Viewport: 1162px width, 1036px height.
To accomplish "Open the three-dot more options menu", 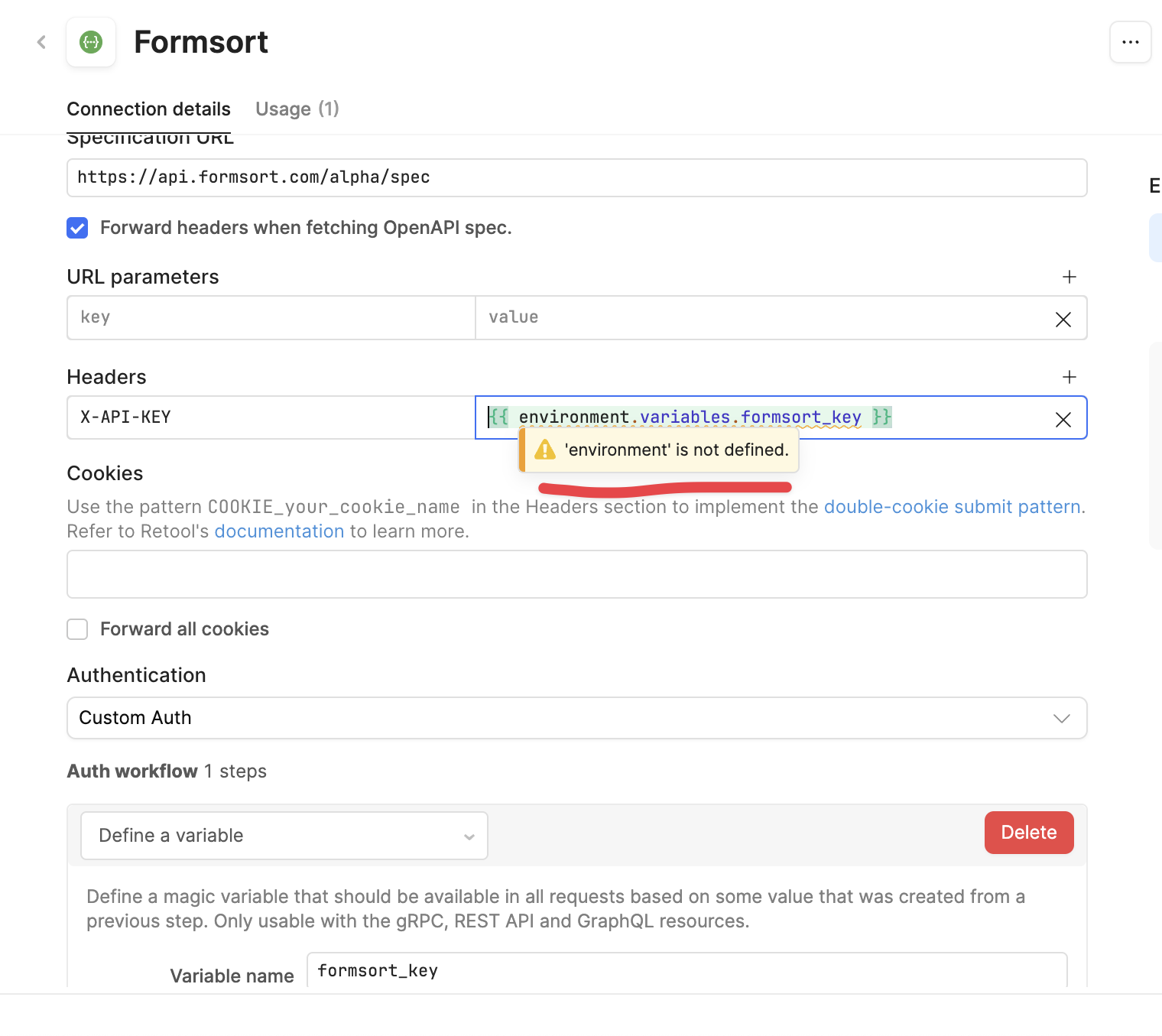I will pyautogui.click(x=1130, y=42).
